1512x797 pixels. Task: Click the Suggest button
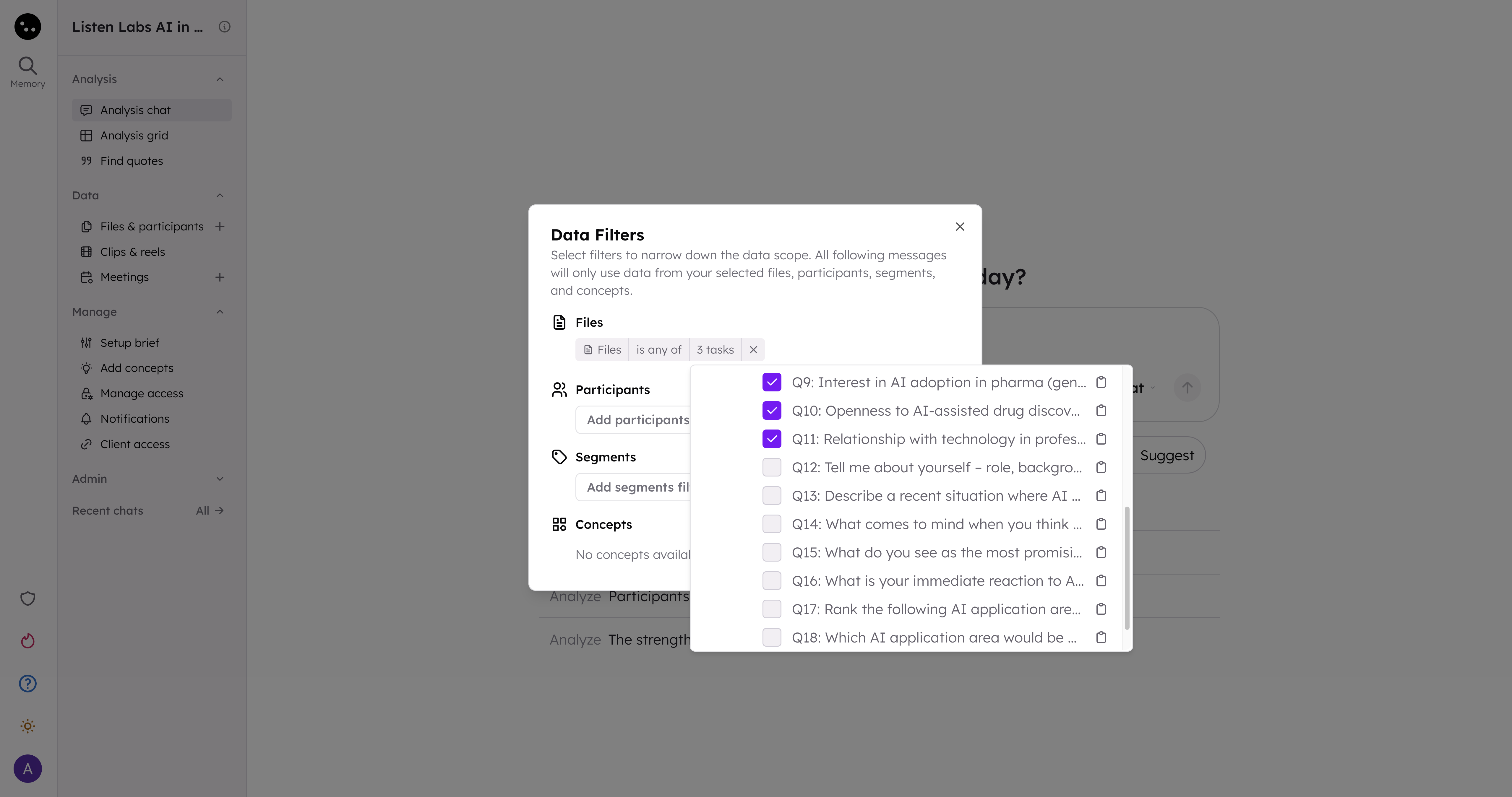(x=1167, y=456)
